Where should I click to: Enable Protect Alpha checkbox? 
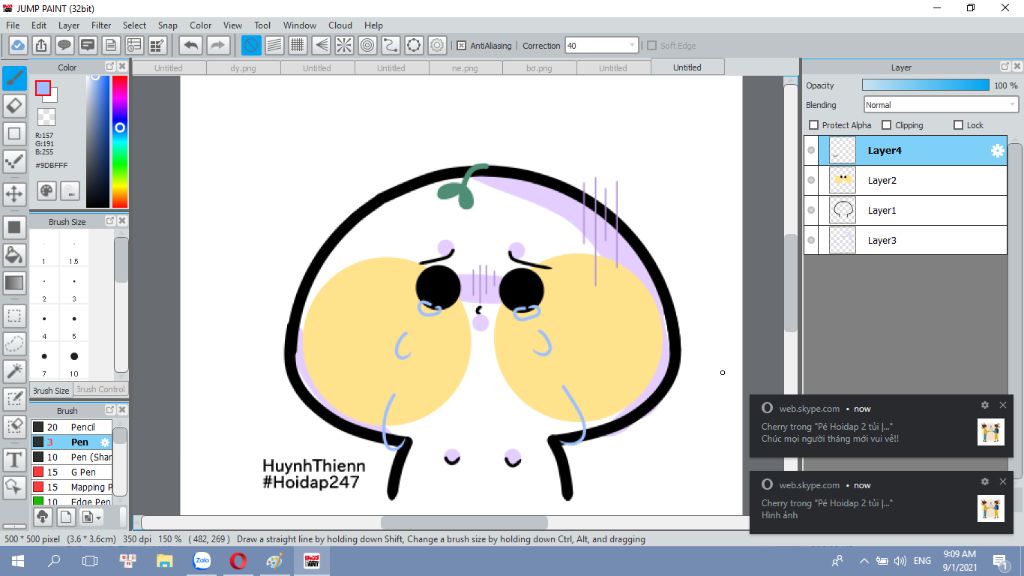pos(814,125)
